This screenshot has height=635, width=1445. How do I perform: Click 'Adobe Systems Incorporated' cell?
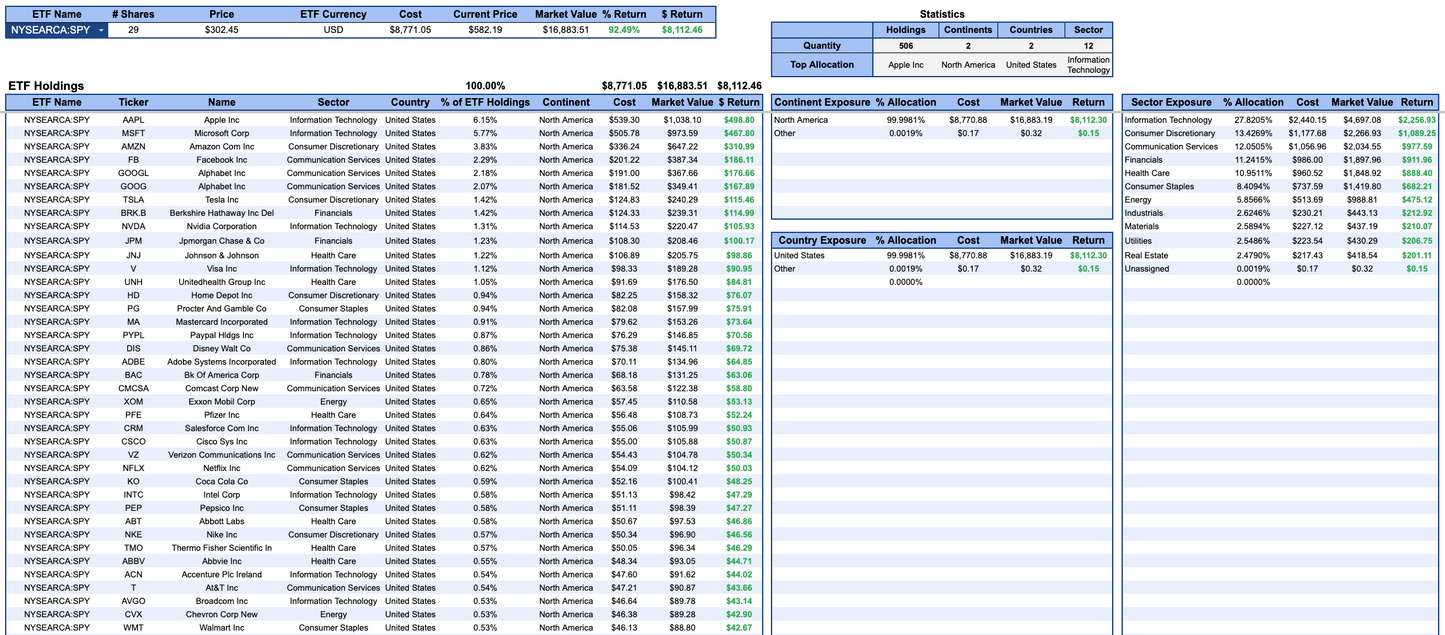[221, 362]
